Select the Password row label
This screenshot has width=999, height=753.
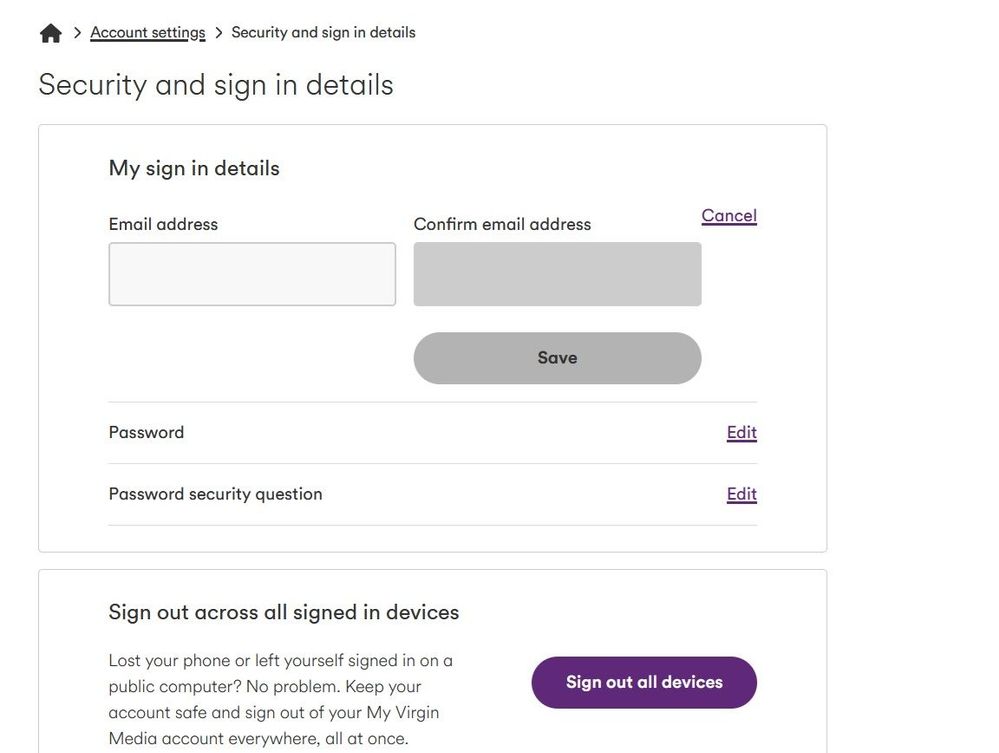[x=147, y=433]
